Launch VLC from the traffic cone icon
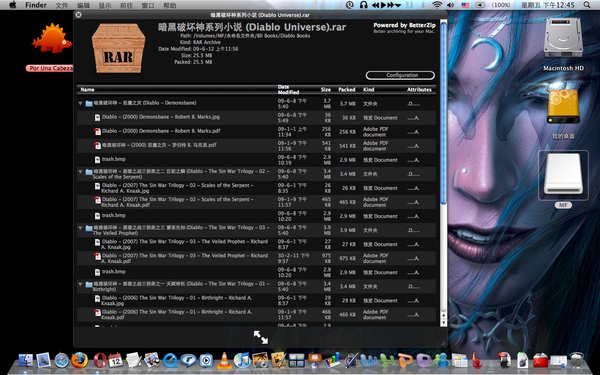600x375 pixels. [x=224, y=360]
